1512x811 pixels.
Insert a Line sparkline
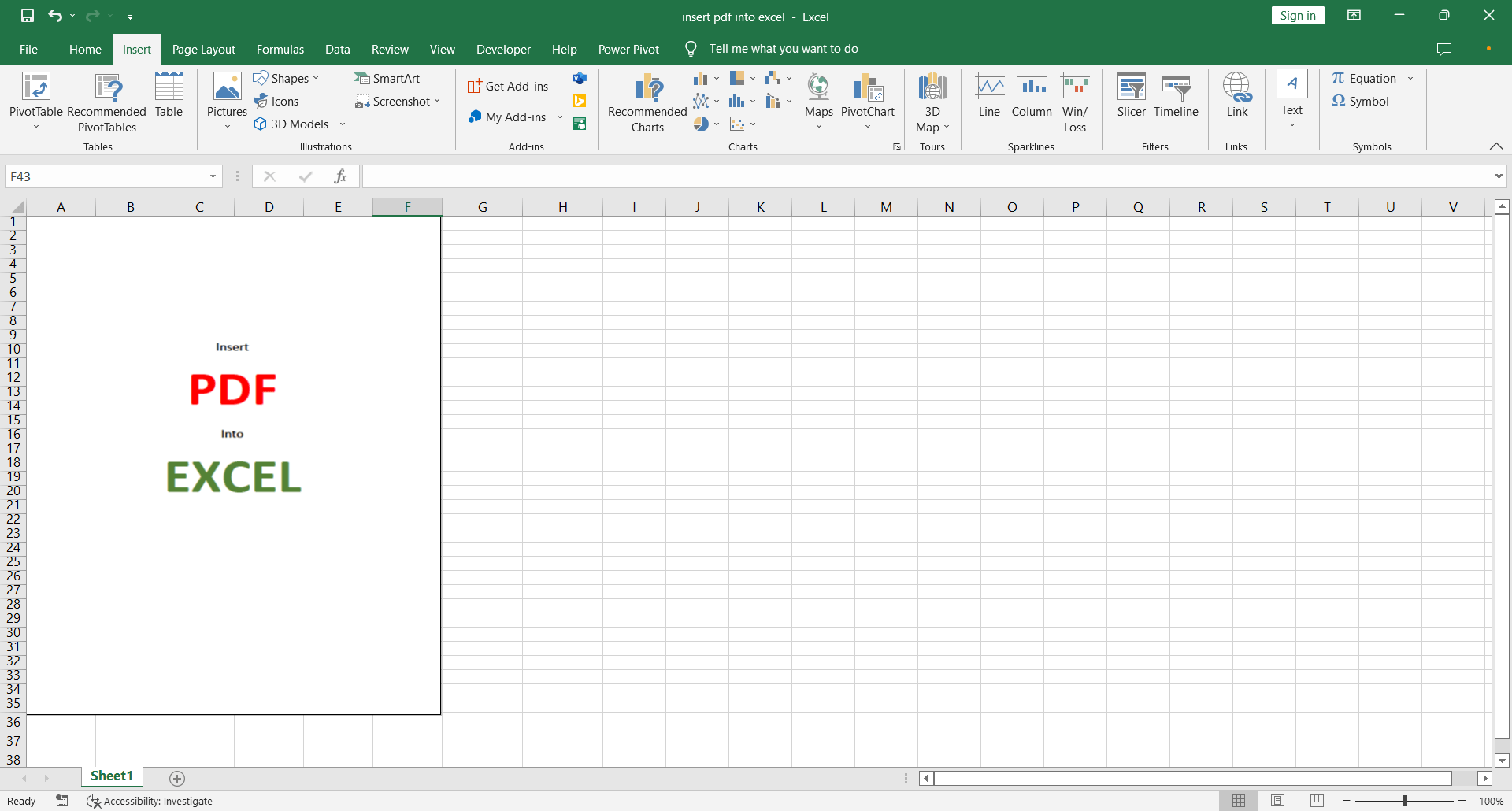[x=989, y=94]
